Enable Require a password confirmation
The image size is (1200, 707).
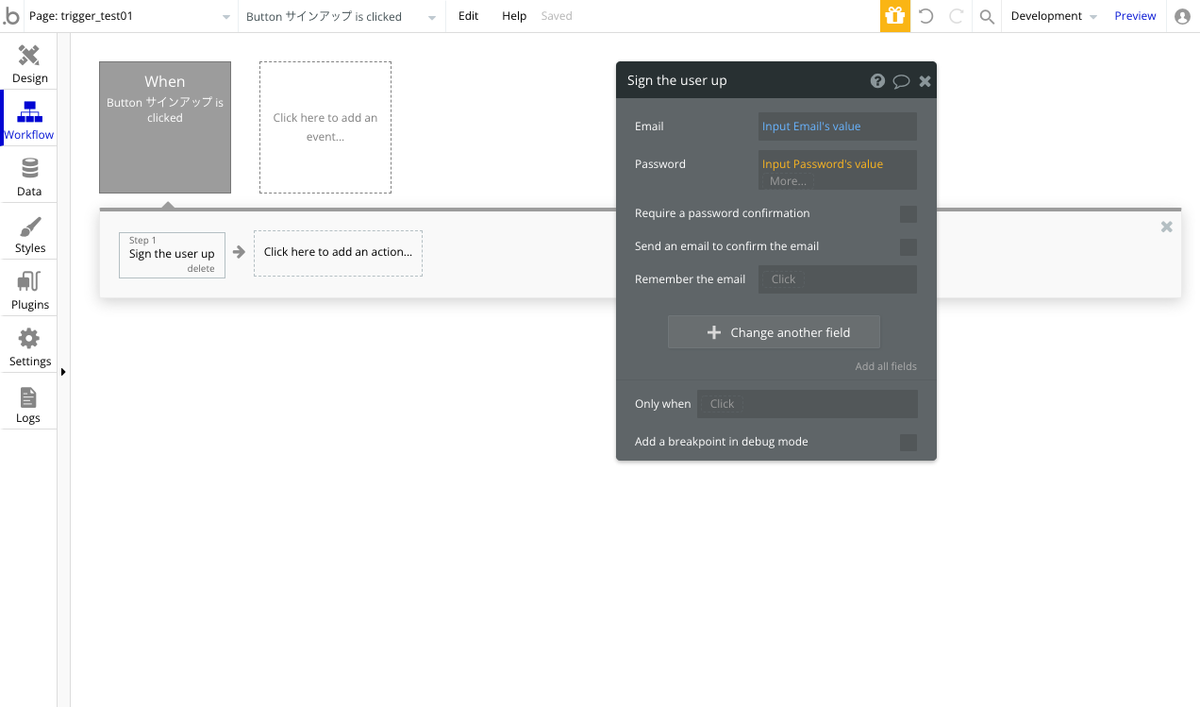click(908, 214)
